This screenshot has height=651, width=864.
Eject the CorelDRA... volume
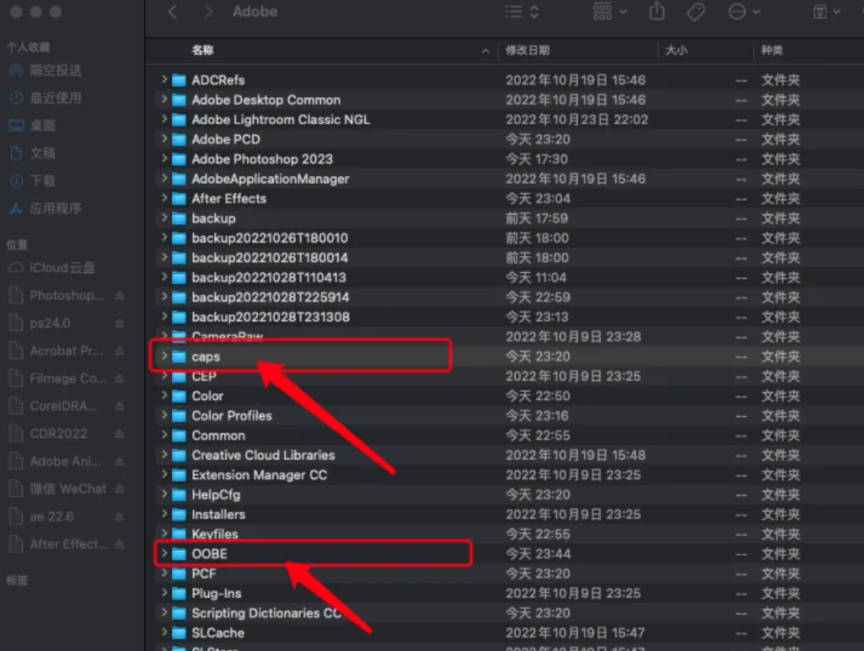tap(120, 406)
